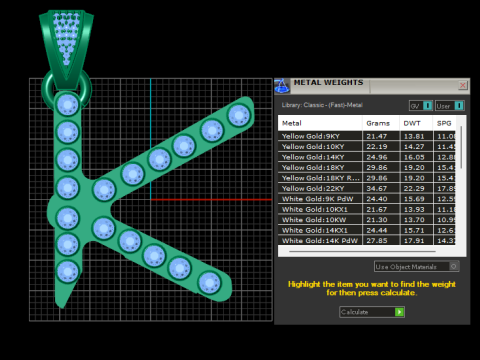Click the SPG column header

coord(444,123)
